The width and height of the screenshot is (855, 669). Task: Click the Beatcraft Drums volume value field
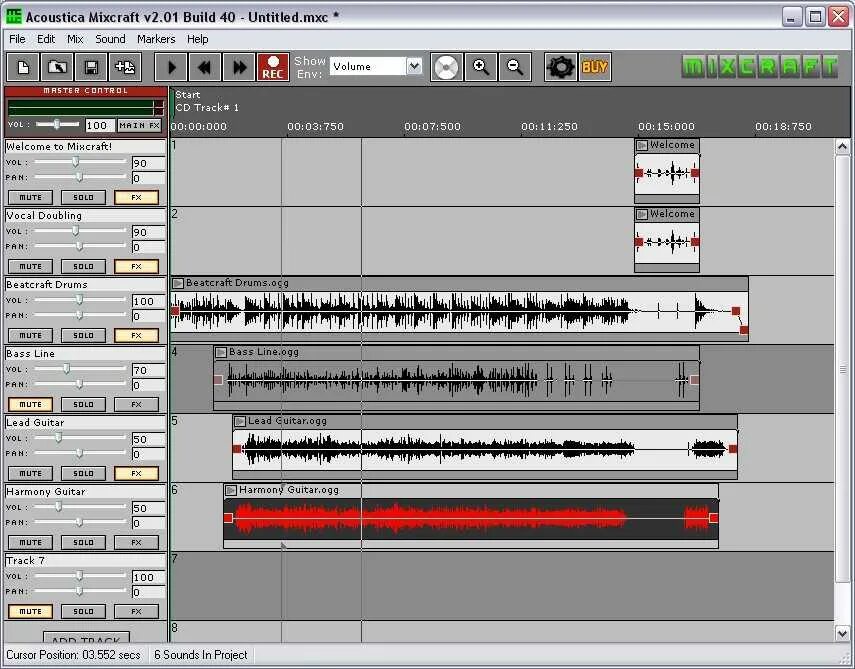148,301
